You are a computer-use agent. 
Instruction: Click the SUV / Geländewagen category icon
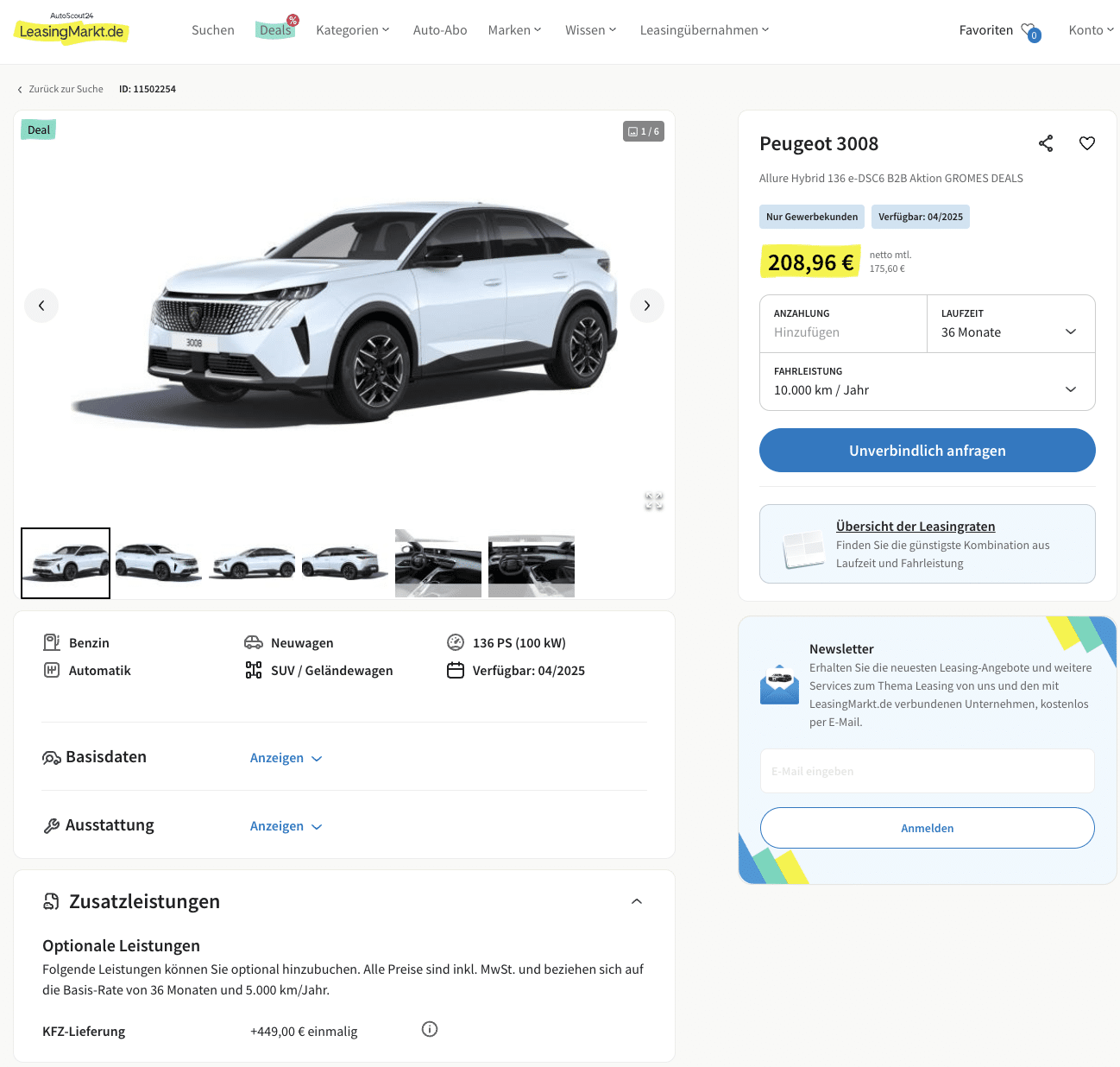pos(254,670)
